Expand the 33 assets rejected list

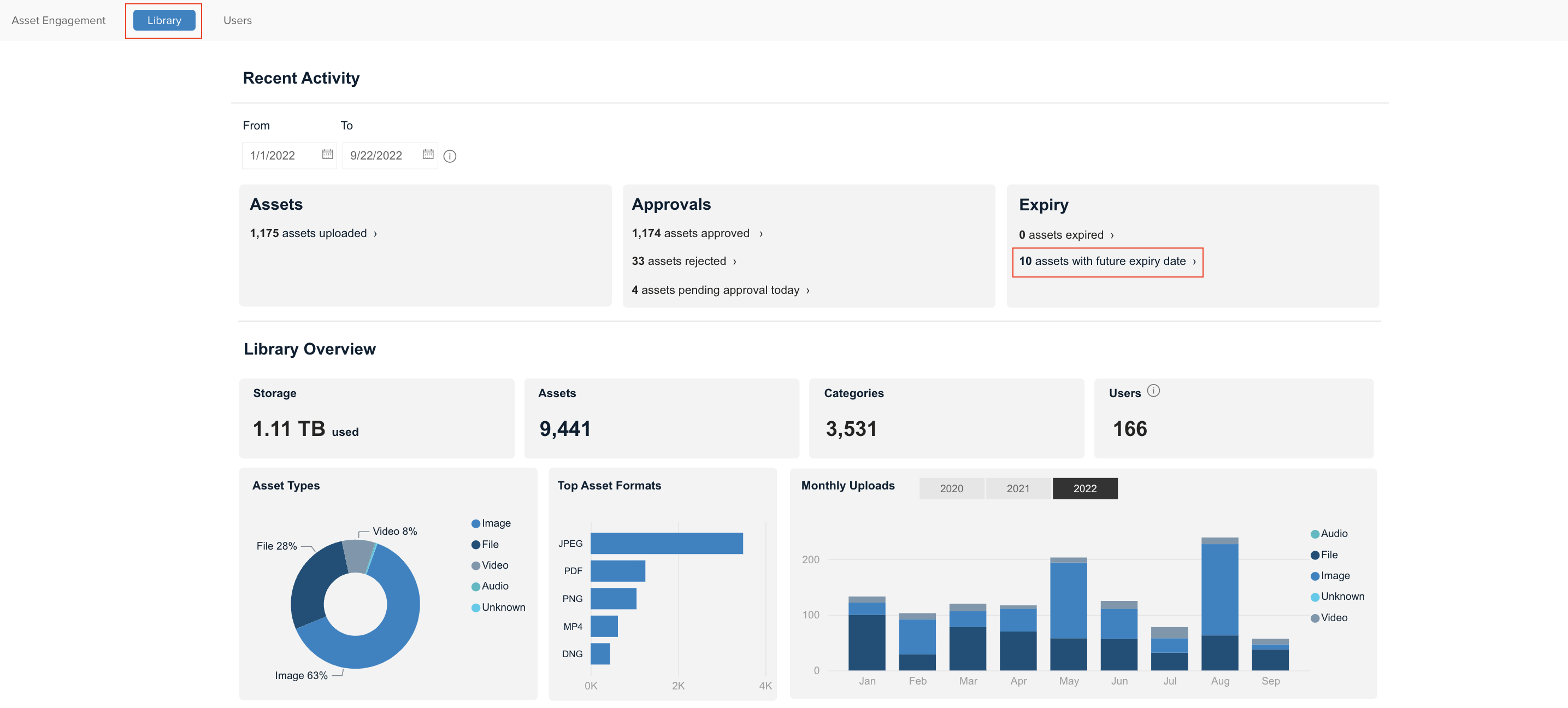[684, 261]
